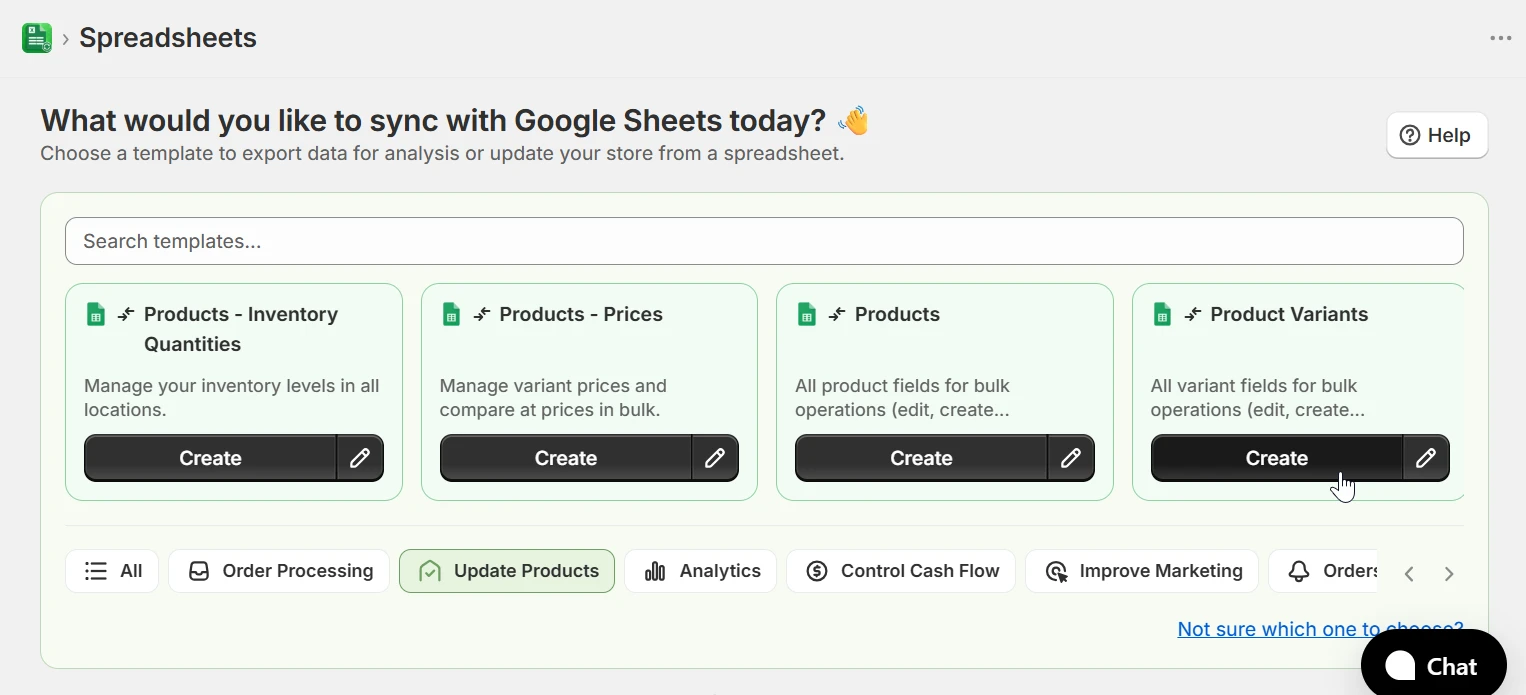1526x695 pixels.
Task: Select the Update Products tab
Action: [507, 571]
